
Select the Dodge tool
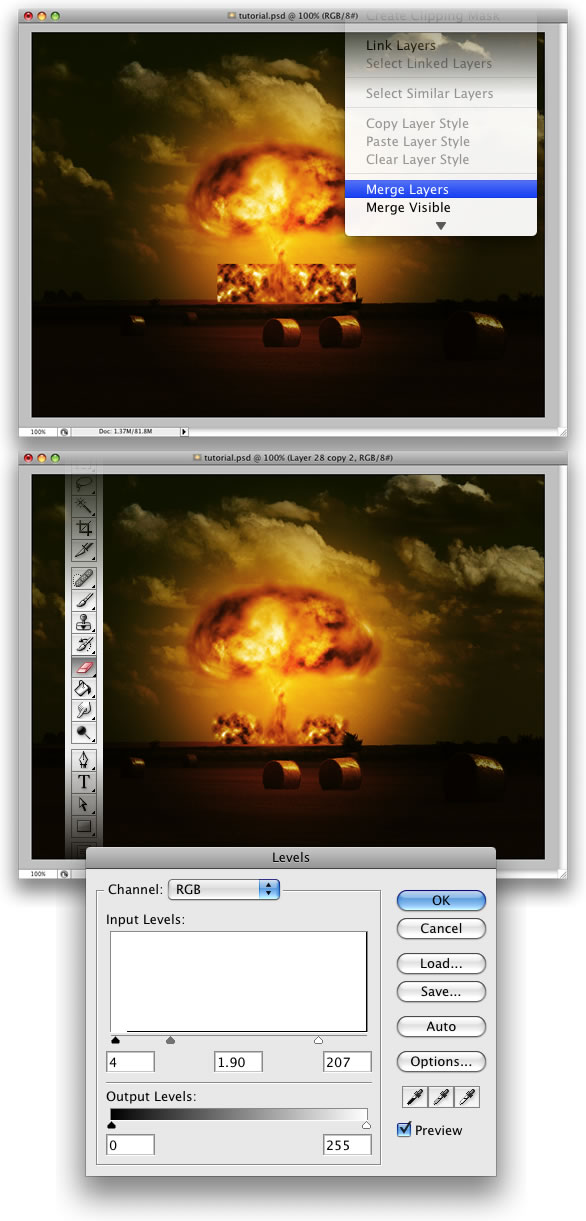pos(85,732)
